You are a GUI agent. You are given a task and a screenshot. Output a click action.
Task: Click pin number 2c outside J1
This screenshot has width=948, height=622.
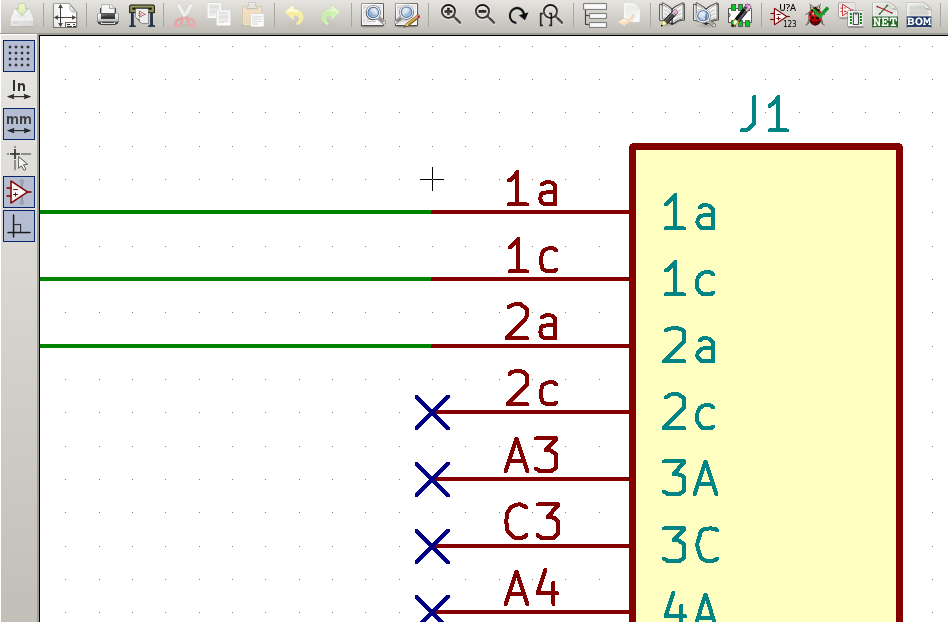click(531, 389)
